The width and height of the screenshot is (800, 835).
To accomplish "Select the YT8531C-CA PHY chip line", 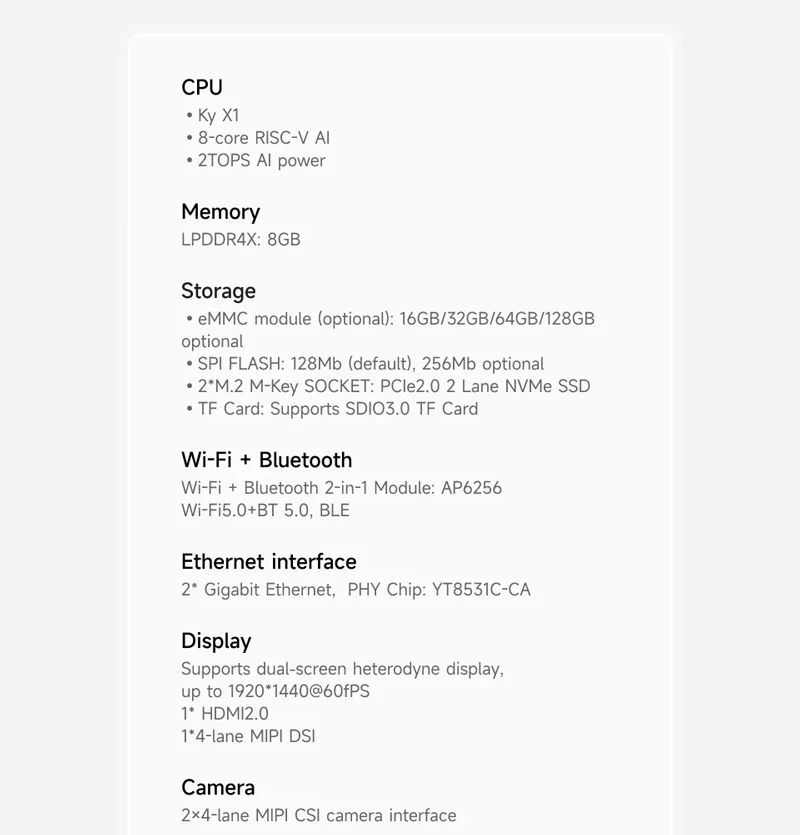I will (355, 589).
